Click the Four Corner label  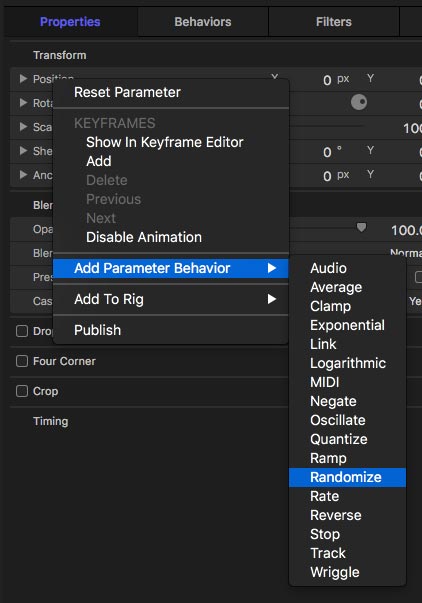pyautogui.click(x=64, y=361)
